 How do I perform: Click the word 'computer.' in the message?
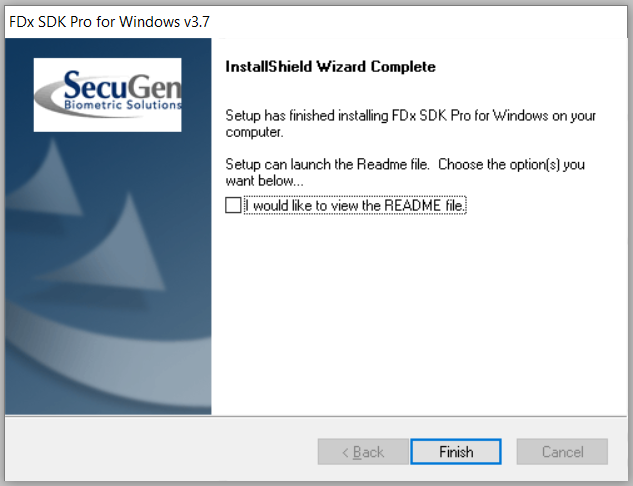point(254,132)
